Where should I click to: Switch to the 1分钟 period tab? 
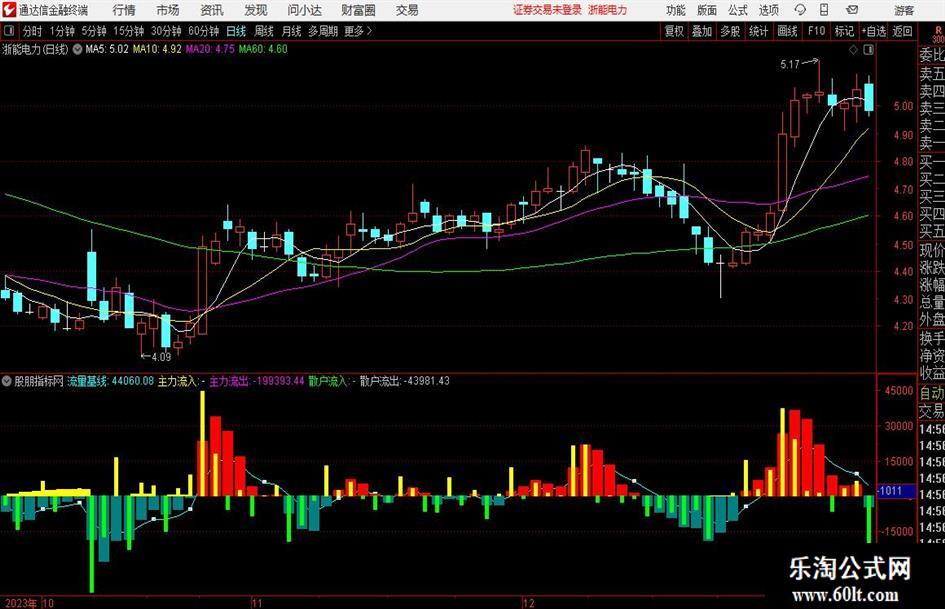click(x=62, y=31)
